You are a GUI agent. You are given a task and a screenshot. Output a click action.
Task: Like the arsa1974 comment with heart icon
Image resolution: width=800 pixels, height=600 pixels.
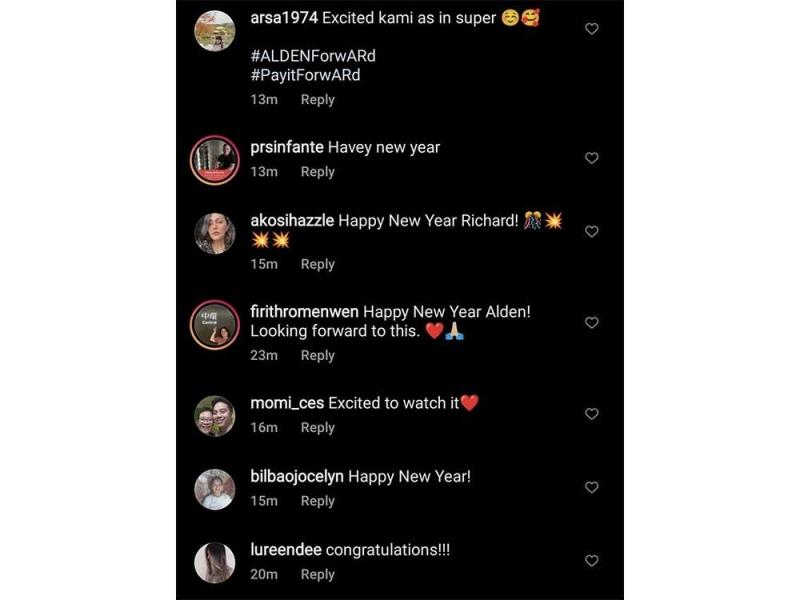coord(591,29)
